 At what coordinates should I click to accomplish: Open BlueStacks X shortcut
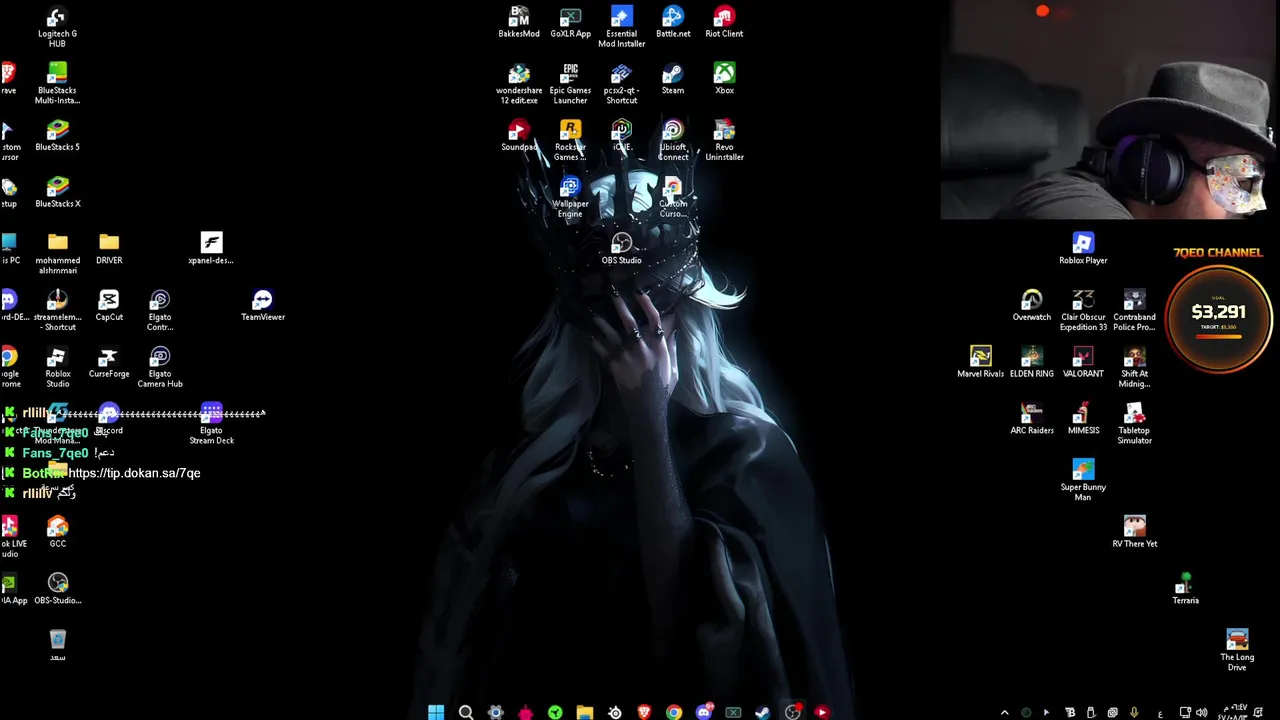(x=57, y=193)
